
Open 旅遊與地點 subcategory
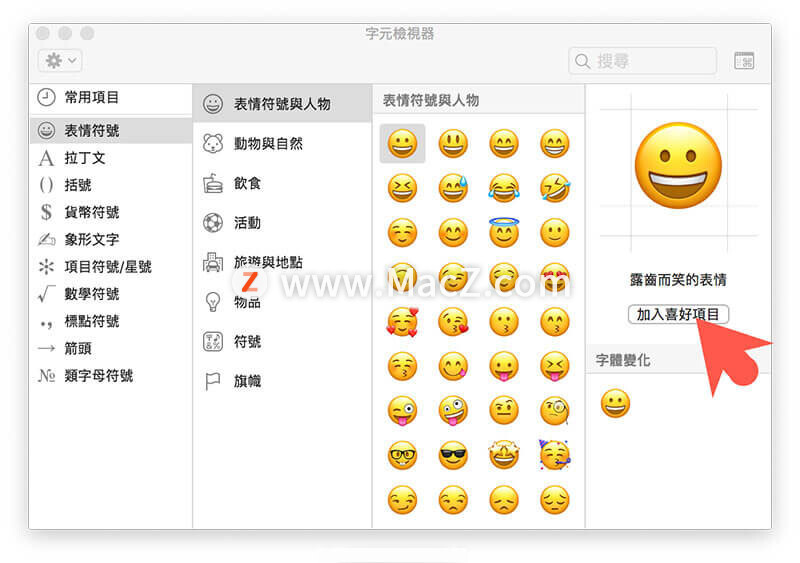point(282,262)
